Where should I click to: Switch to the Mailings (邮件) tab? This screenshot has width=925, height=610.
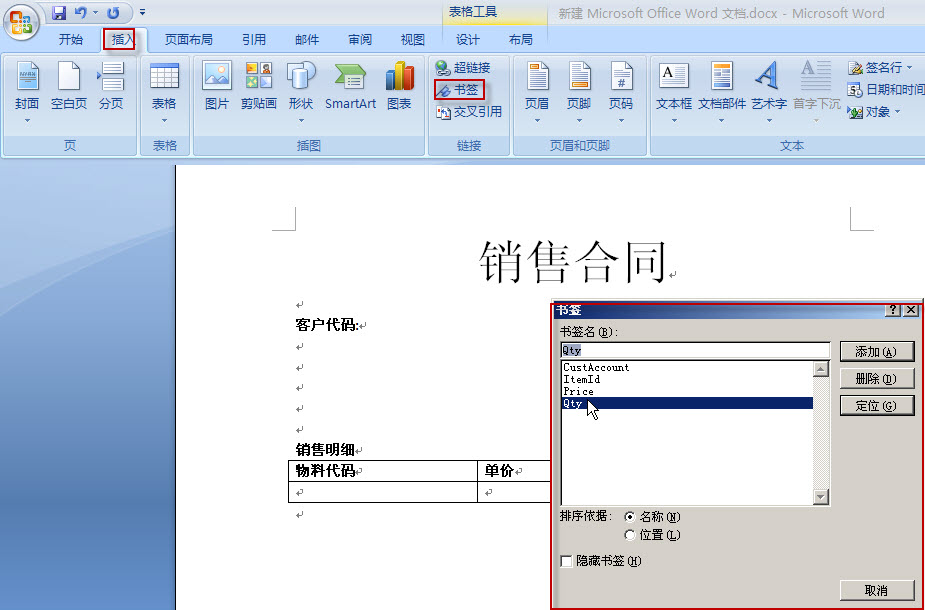coord(307,40)
